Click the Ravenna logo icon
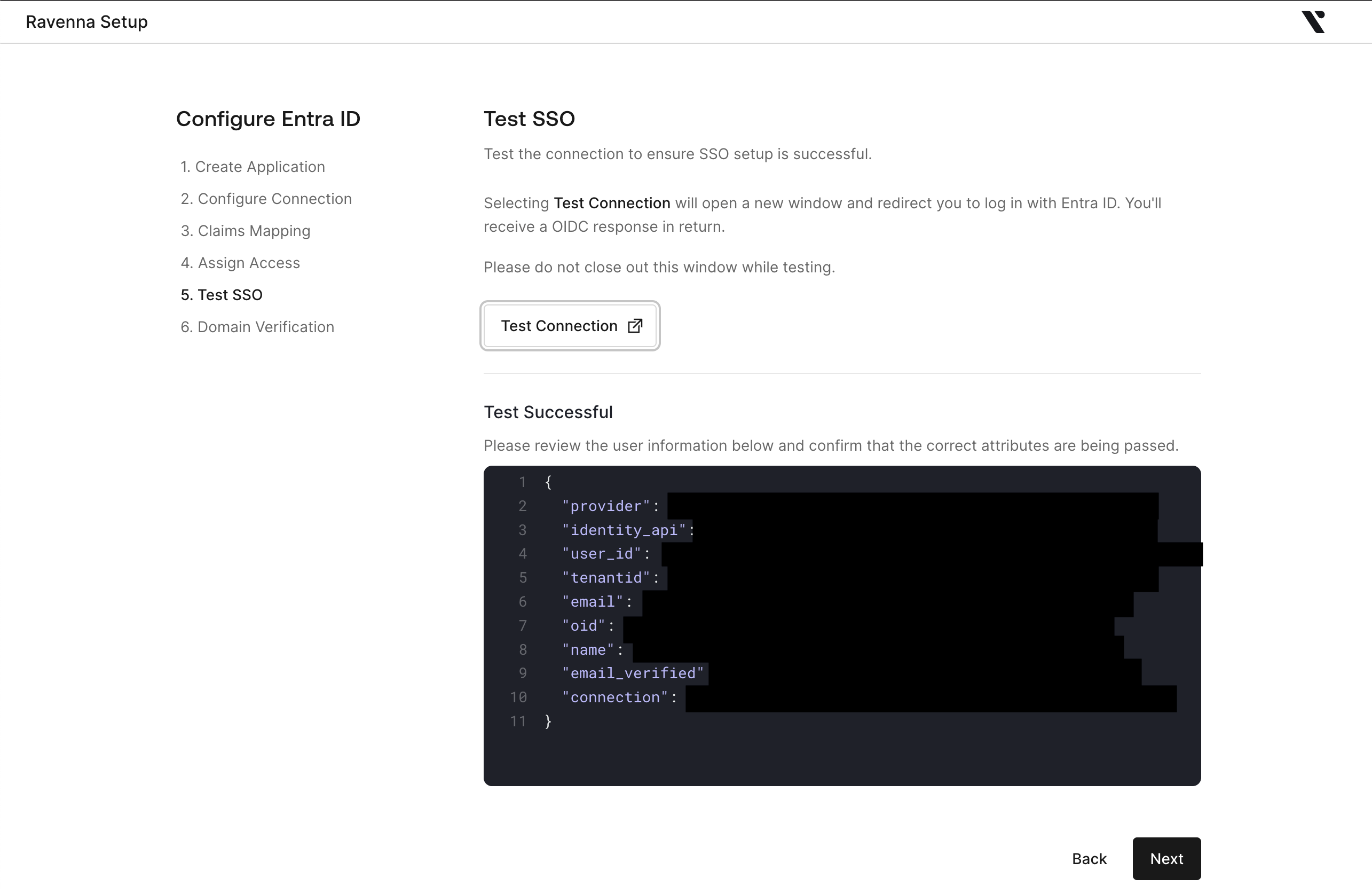This screenshot has height=894, width=1372. tap(1313, 22)
